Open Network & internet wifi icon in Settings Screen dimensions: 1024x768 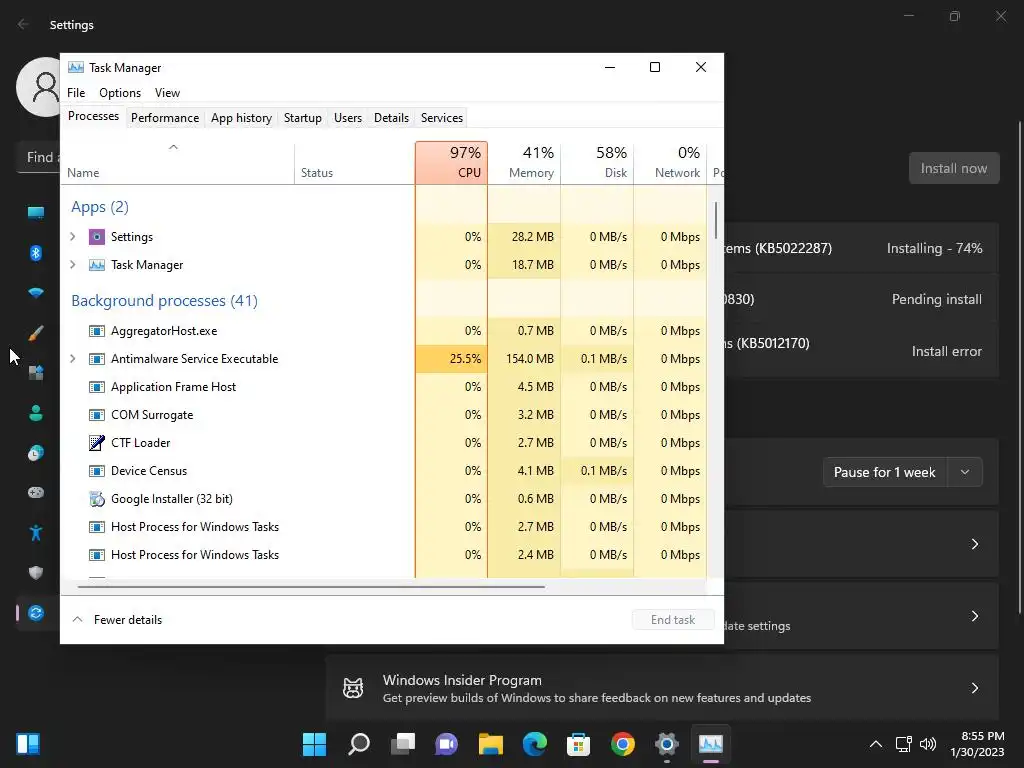click(x=36, y=293)
